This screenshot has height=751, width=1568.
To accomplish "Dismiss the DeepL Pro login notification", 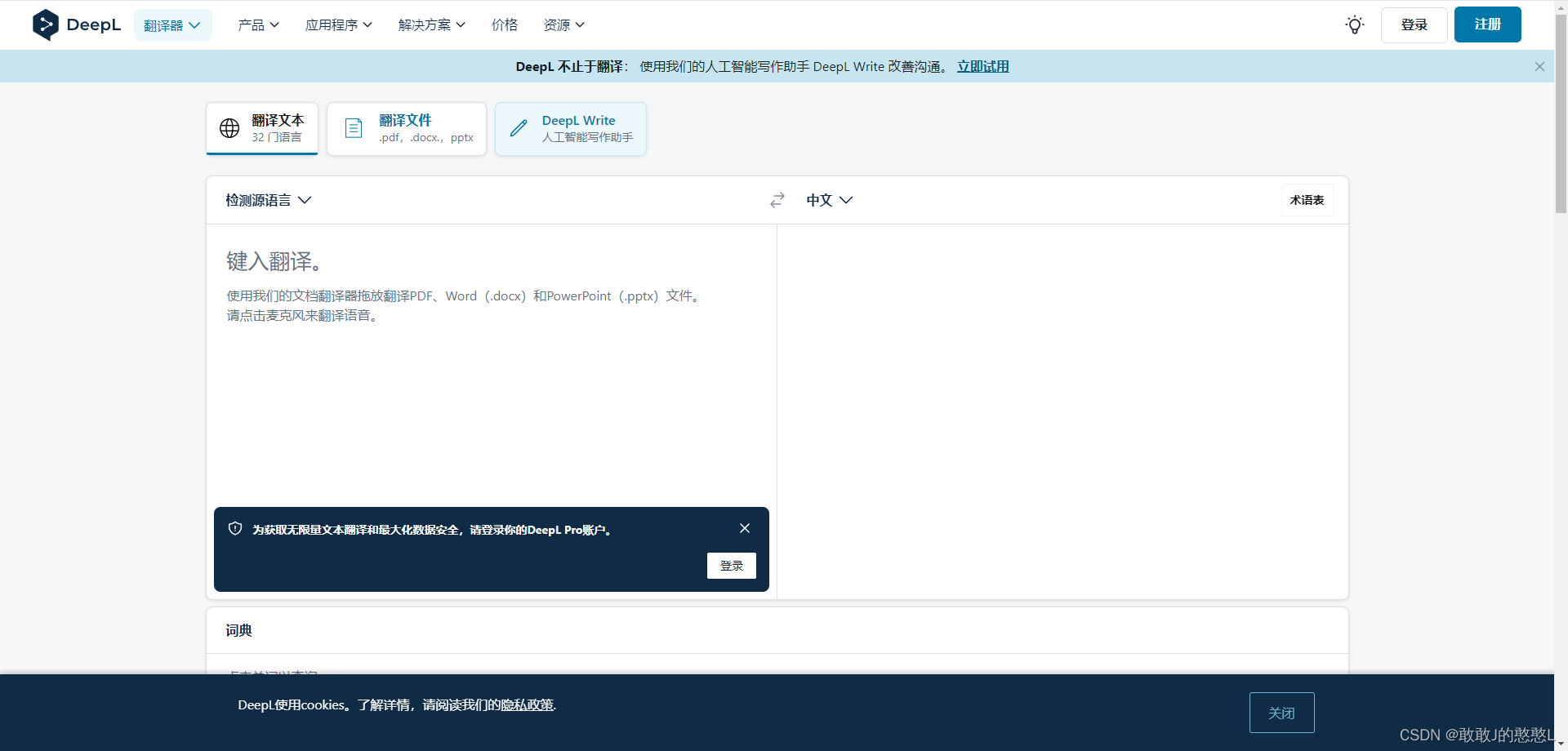I will click(x=745, y=528).
